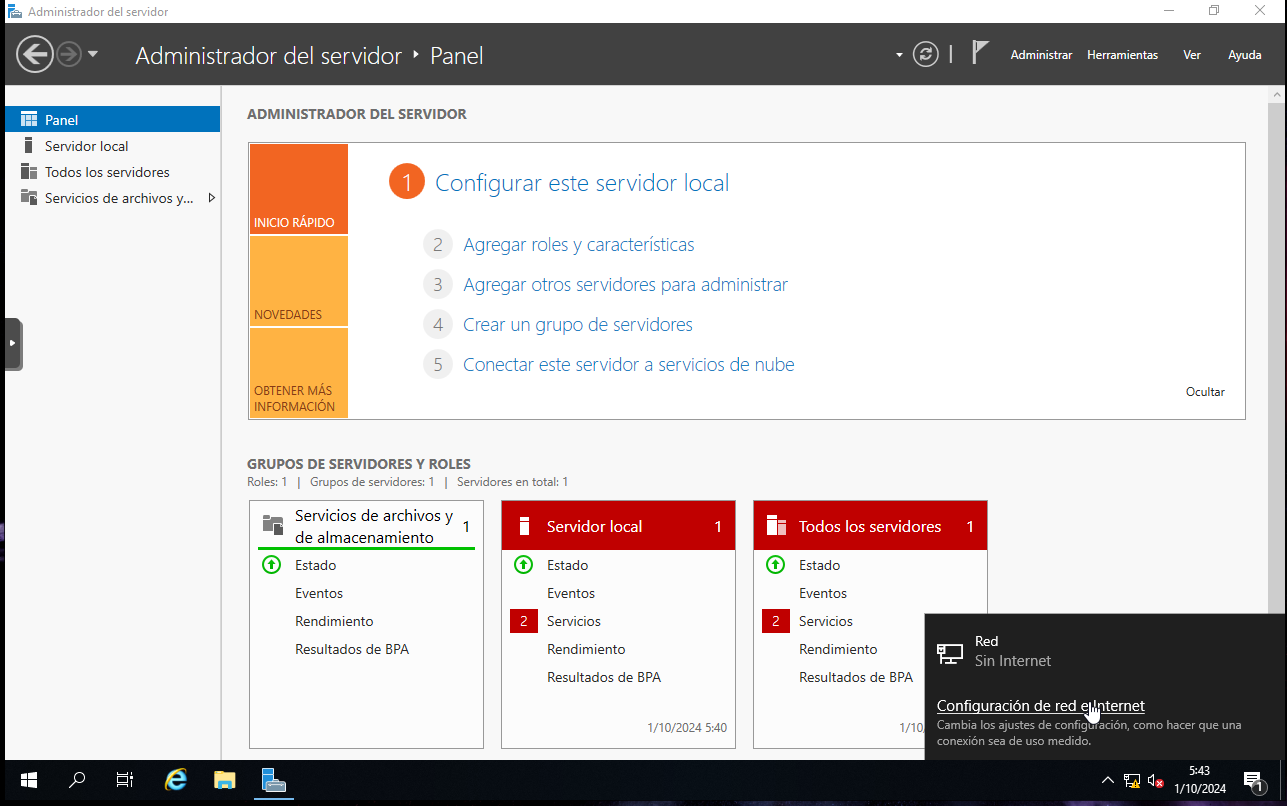The height and width of the screenshot is (806, 1287).
Task: Click Rendimiento in the file services tile
Action: pos(334,621)
